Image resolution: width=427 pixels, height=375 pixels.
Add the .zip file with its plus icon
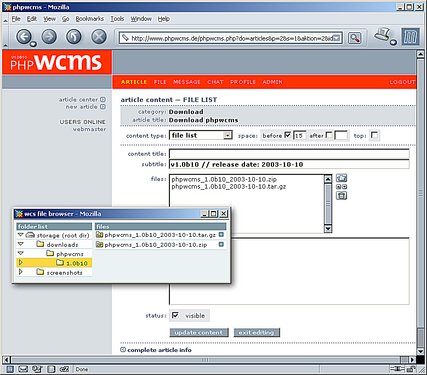pos(221,245)
